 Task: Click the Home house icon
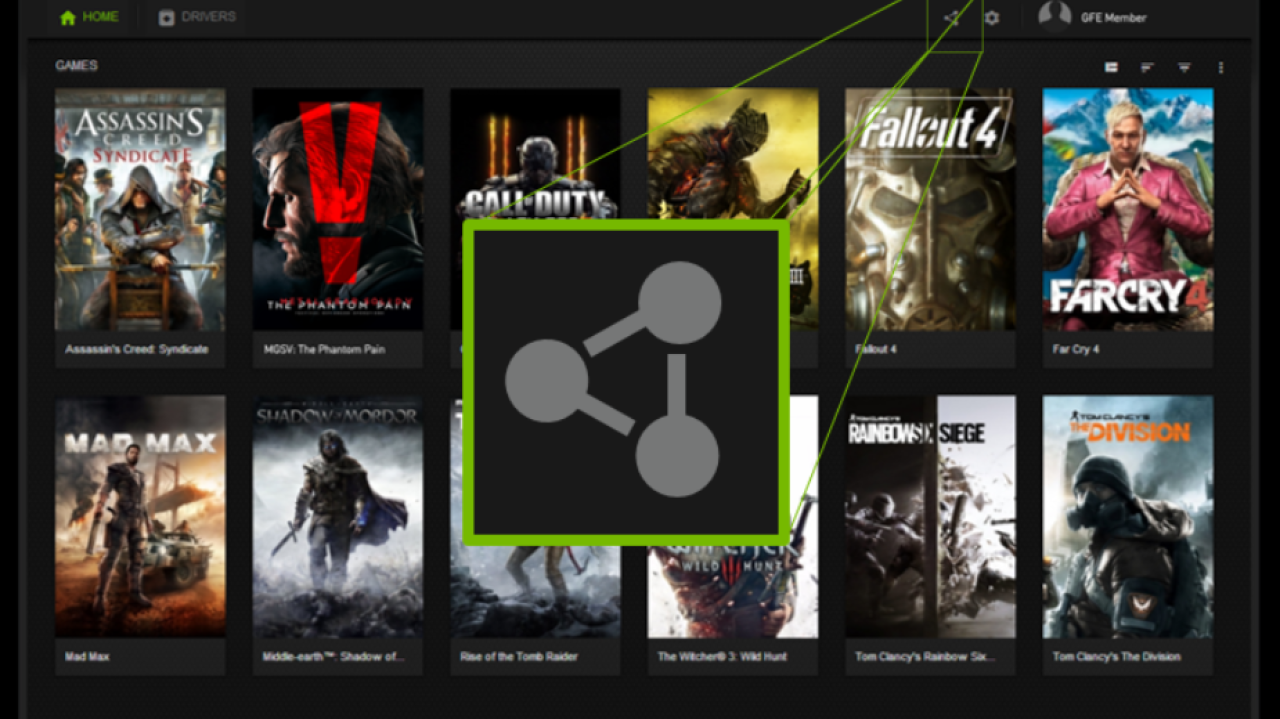(x=68, y=17)
